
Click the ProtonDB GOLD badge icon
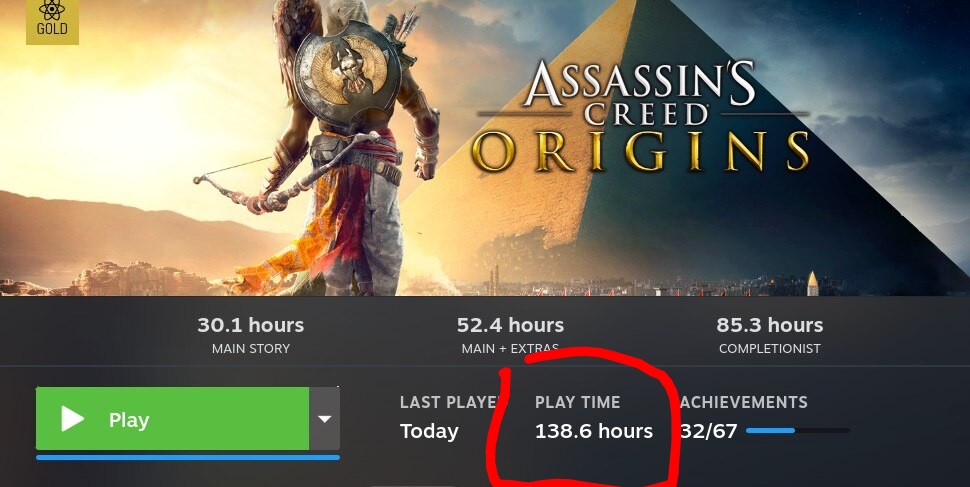[52, 22]
